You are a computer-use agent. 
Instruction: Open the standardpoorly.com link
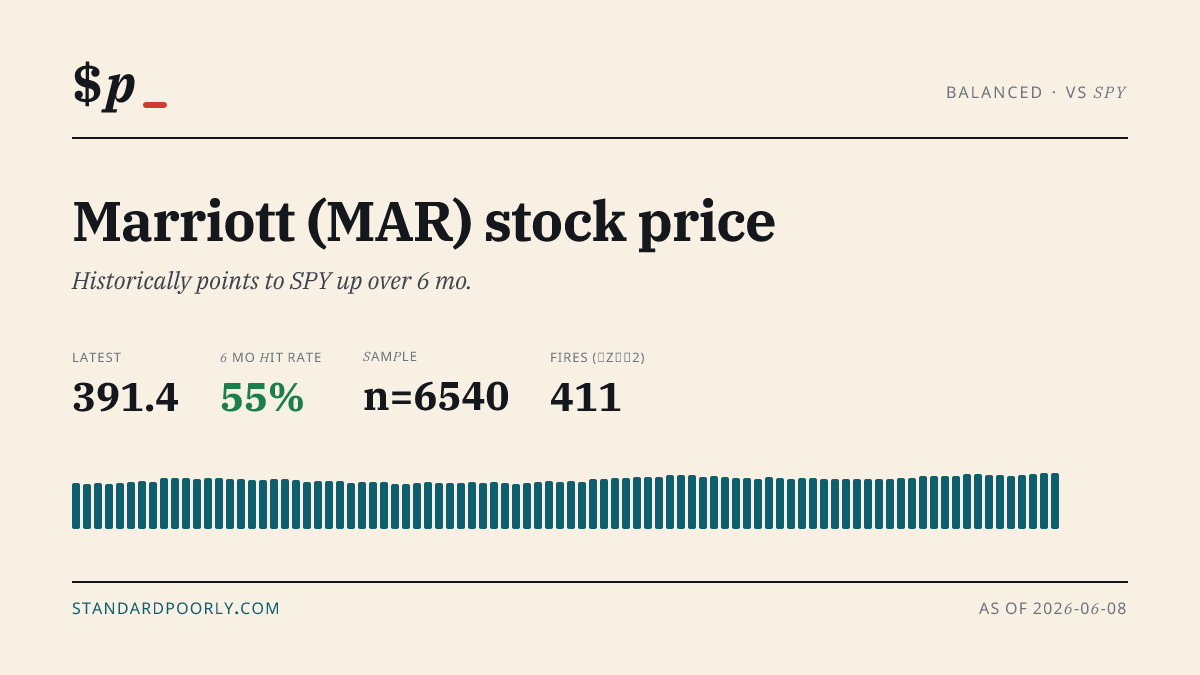pyautogui.click(x=176, y=608)
